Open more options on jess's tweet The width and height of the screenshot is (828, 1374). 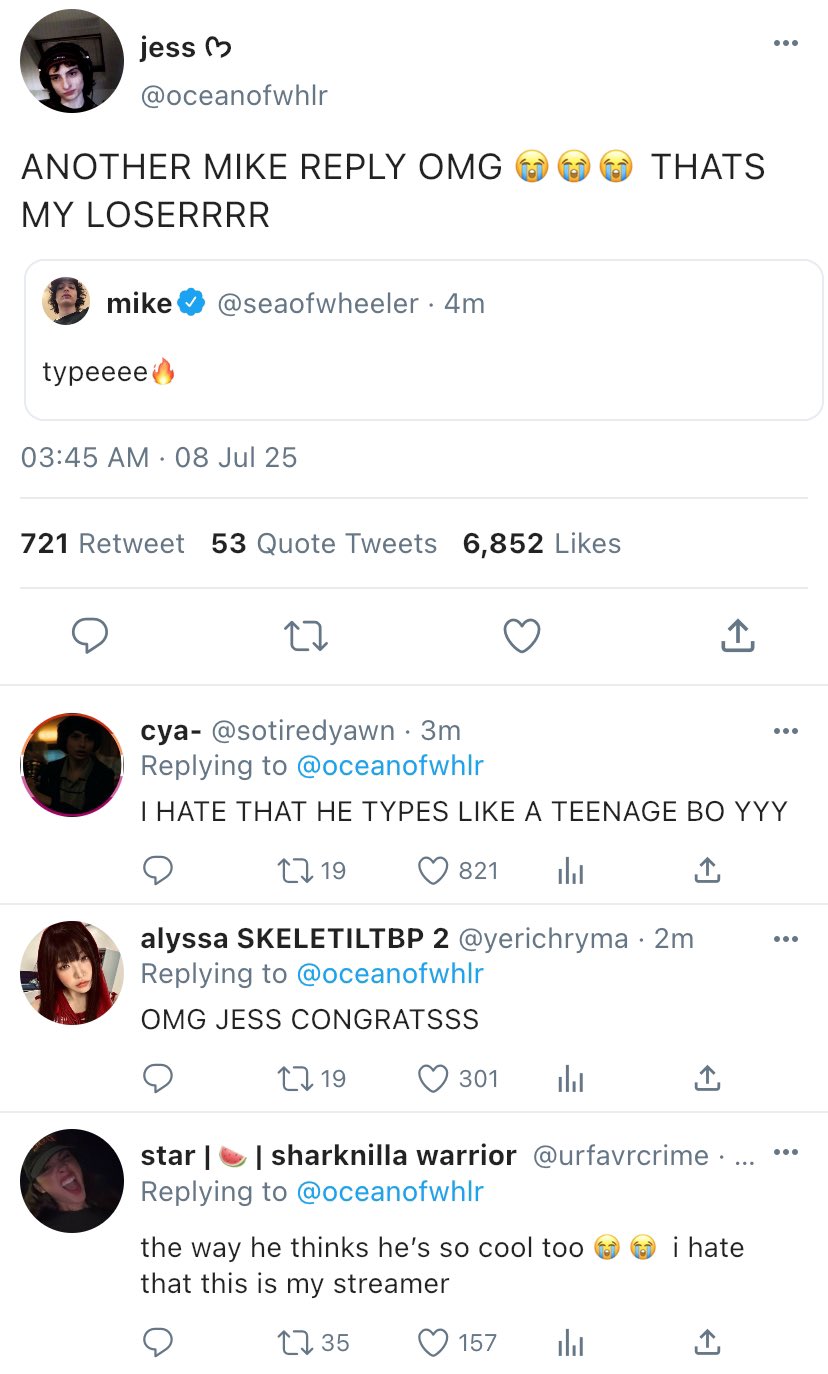pyautogui.click(x=786, y=43)
